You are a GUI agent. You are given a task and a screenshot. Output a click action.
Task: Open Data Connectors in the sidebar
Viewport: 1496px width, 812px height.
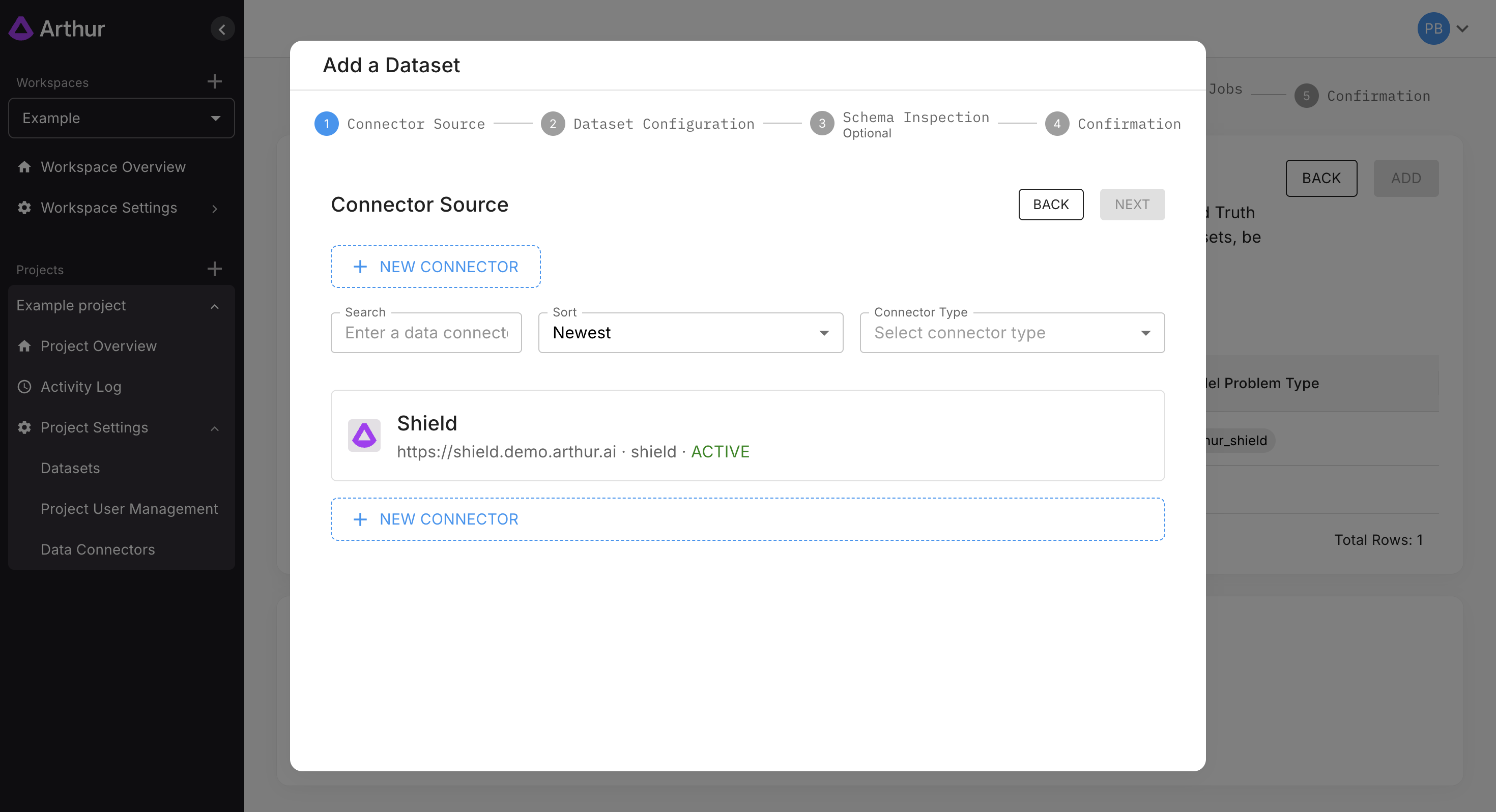tap(98, 549)
